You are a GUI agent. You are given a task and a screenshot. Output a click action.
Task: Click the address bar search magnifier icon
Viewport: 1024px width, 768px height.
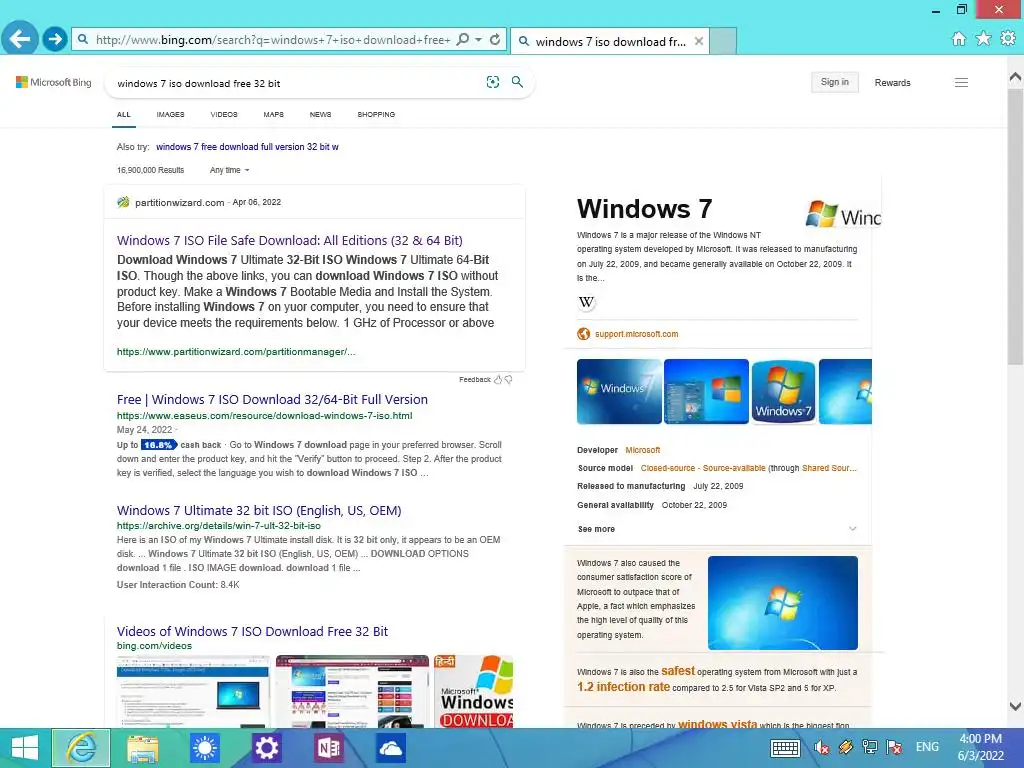(462, 40)
